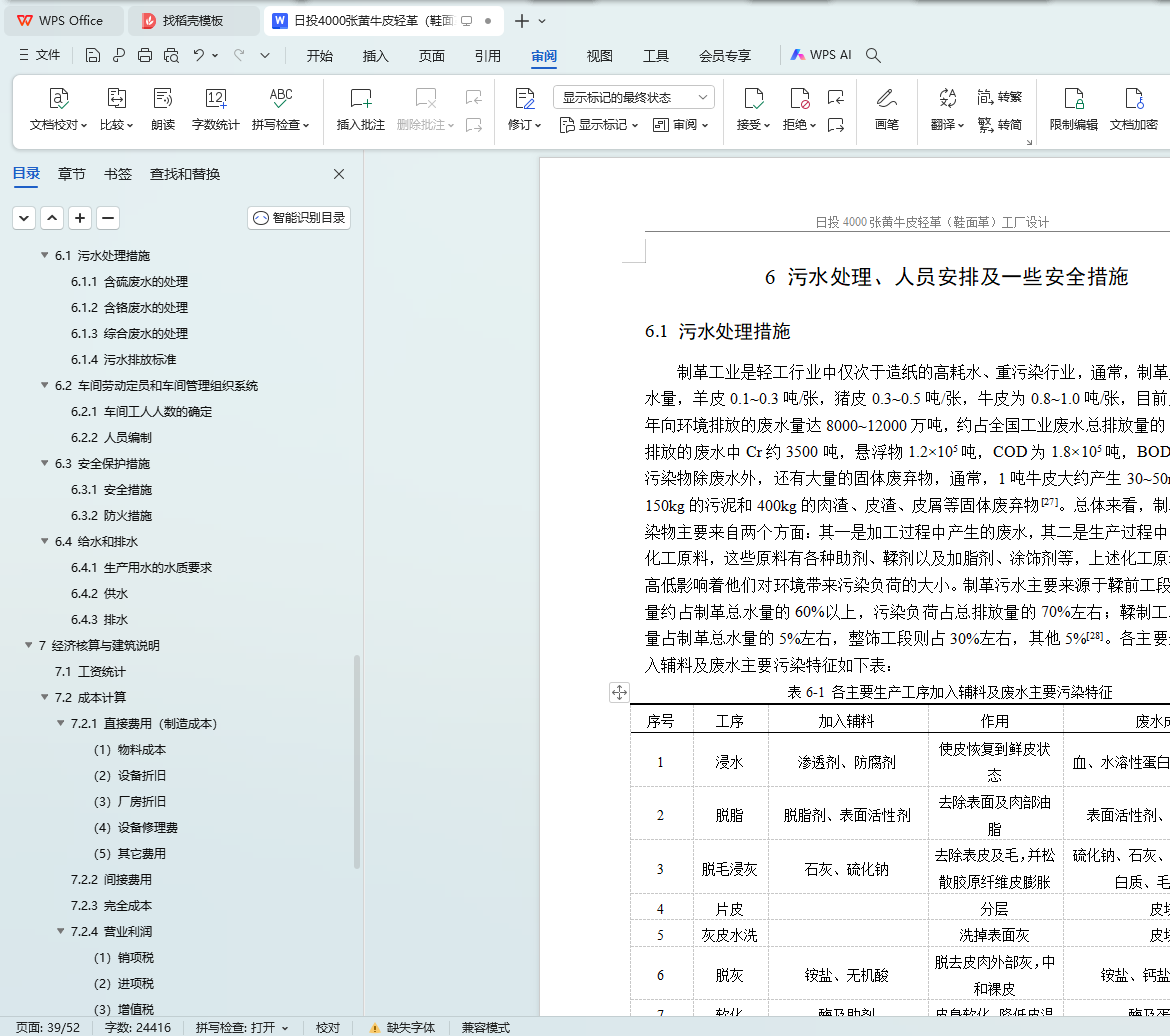Screen dimensions: 1170x1036
Task: Click the 校对 status bar item
Action: [x=328, y=1028]
